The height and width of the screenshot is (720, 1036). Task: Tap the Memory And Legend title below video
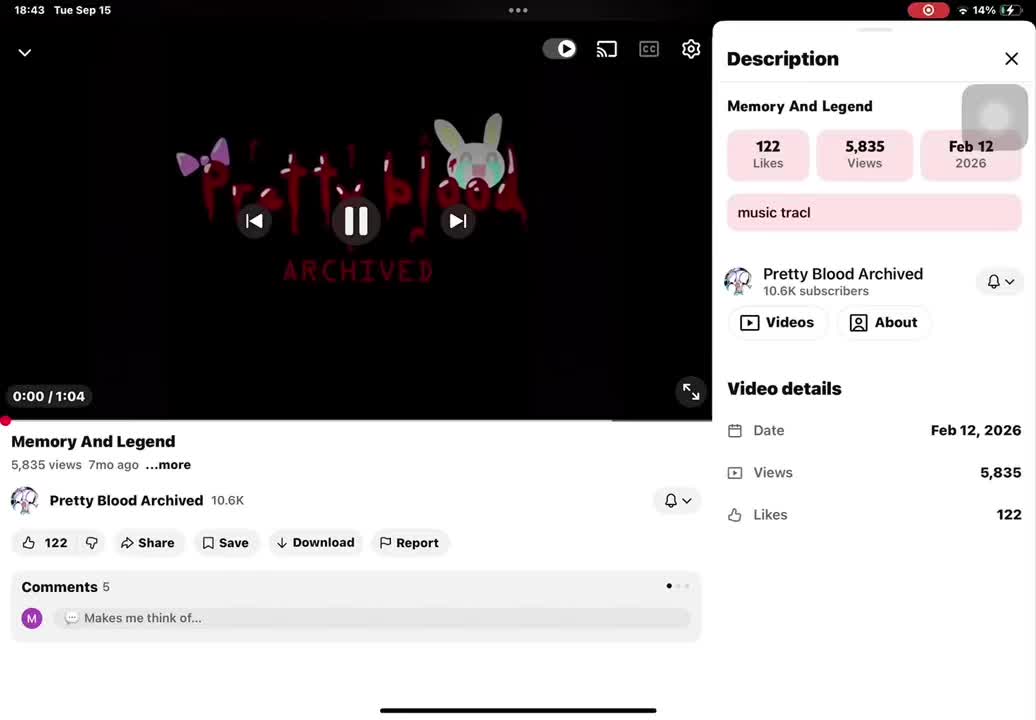[x=93, y=442]
